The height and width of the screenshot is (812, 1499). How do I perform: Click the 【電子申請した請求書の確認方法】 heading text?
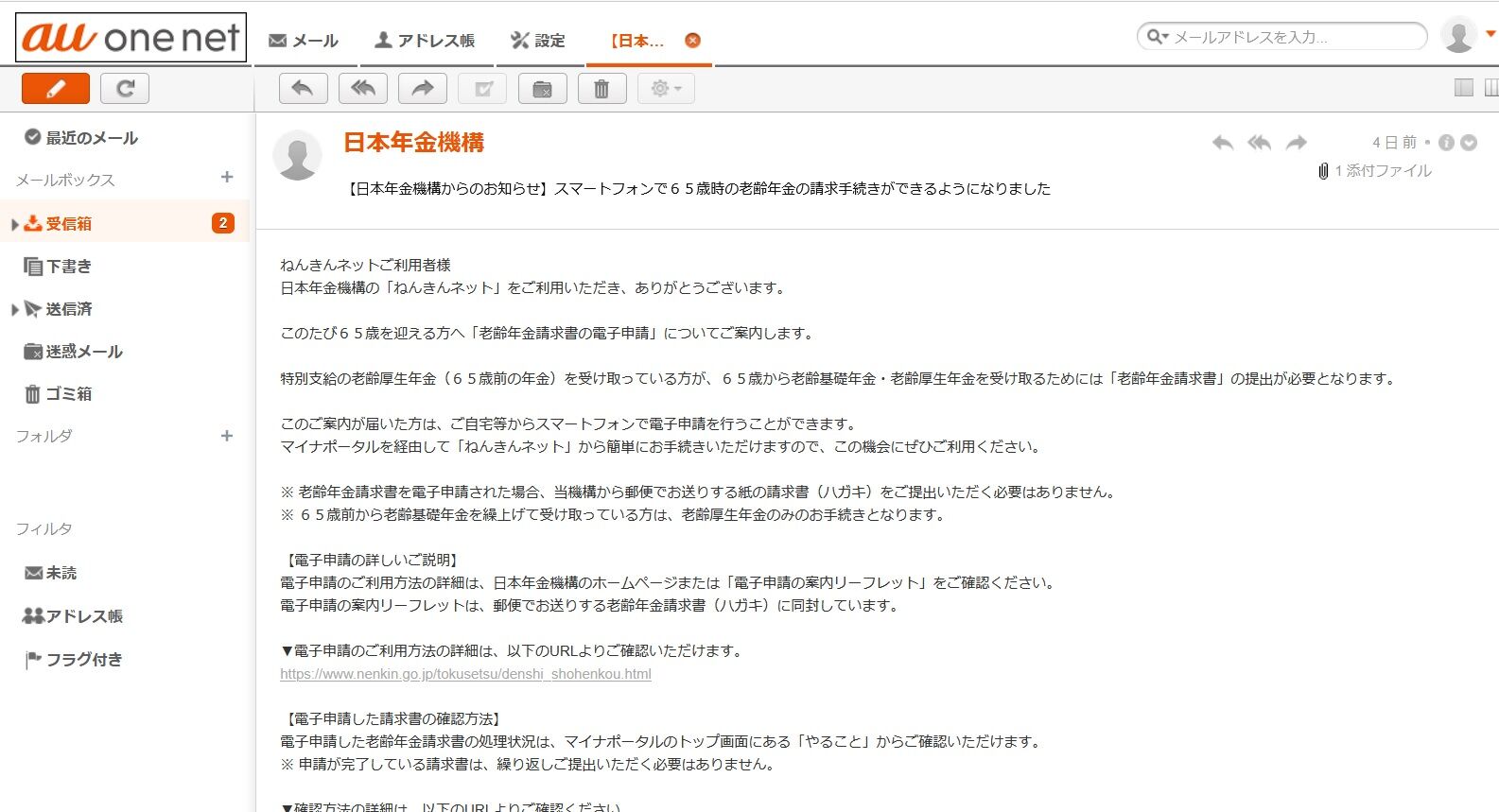(x=393, y=719)
